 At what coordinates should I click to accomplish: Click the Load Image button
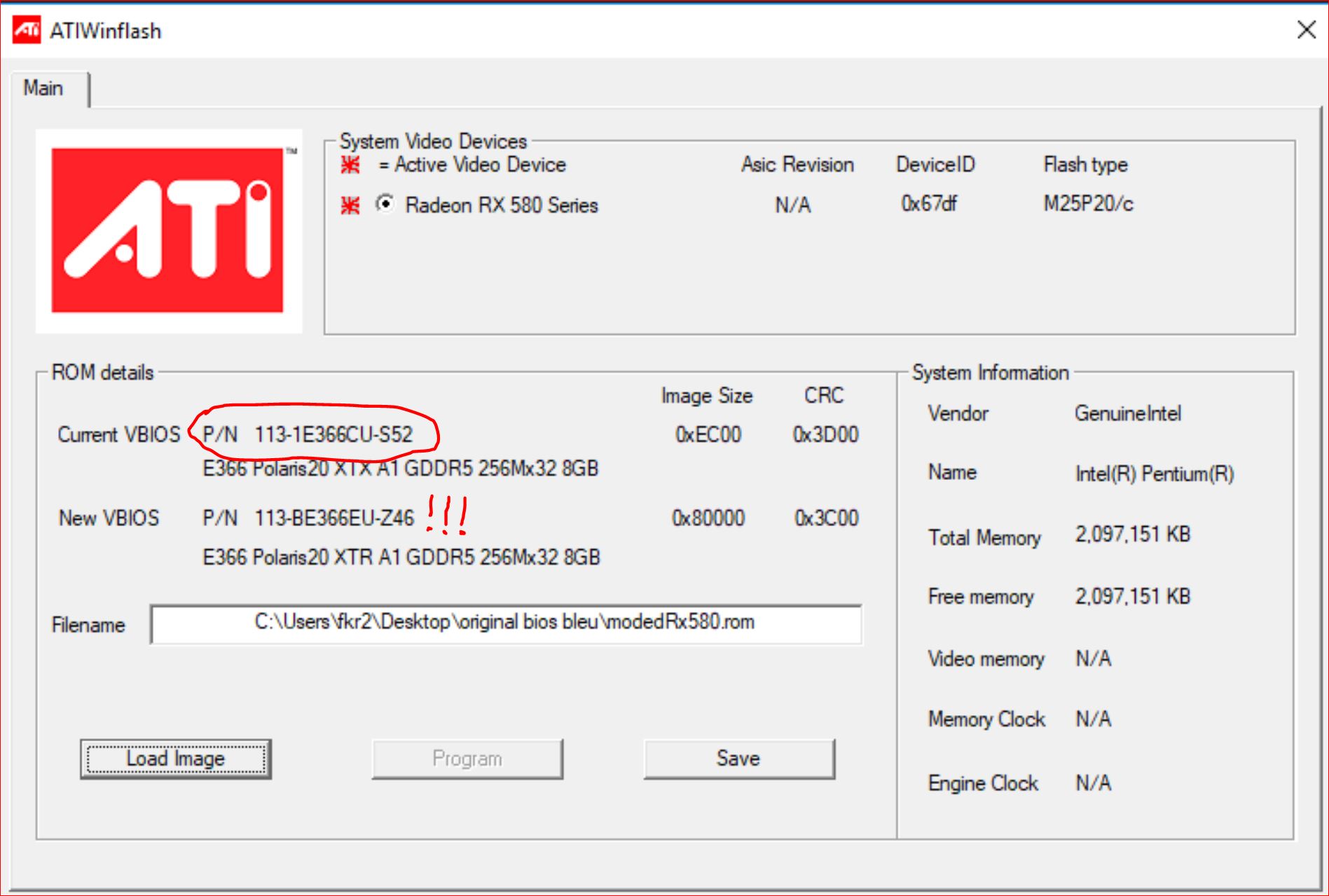(175, 759)
